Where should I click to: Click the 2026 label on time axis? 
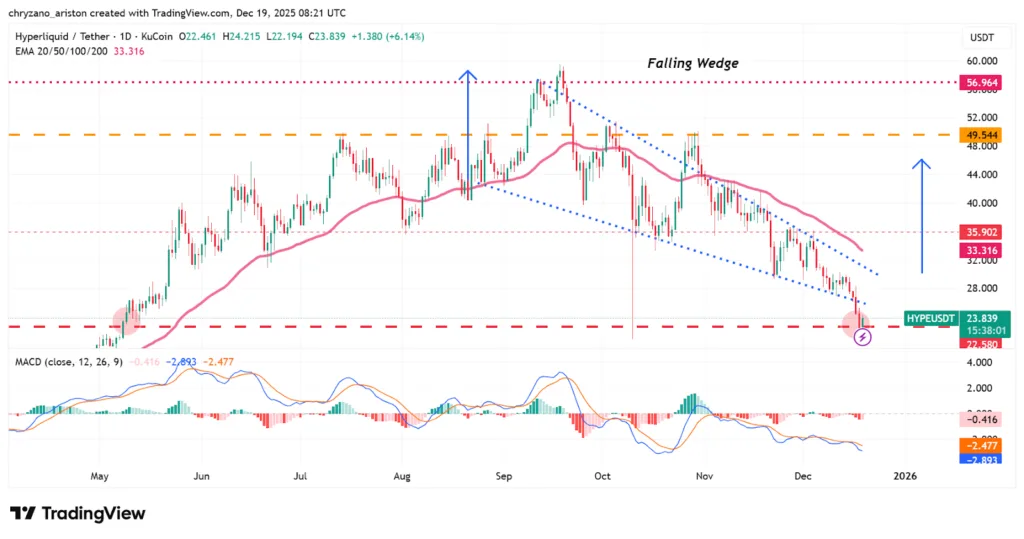point(905,476)
